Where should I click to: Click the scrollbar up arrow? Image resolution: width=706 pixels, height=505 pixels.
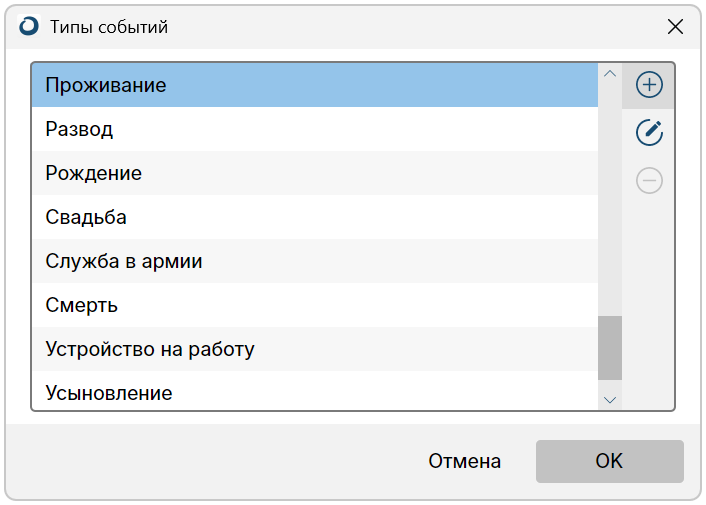(x=610, y=73)
